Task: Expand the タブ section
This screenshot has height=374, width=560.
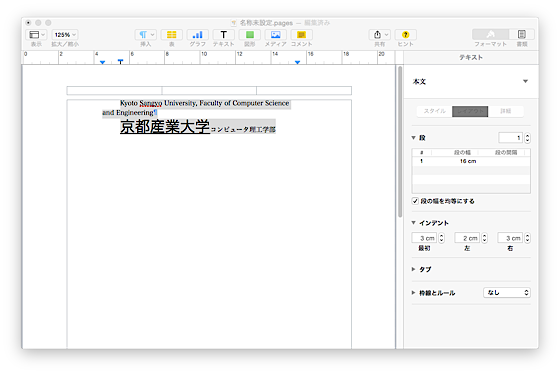Action: [414, 269]
